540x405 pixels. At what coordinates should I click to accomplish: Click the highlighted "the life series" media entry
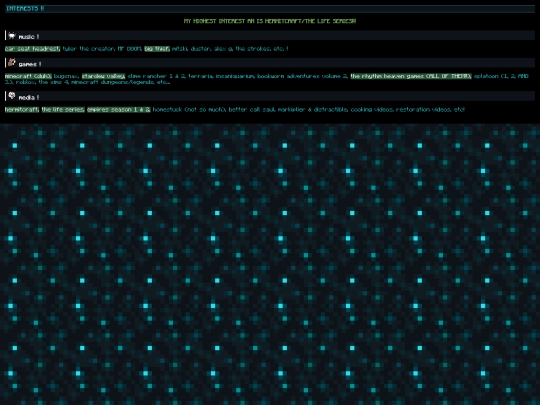63,110
